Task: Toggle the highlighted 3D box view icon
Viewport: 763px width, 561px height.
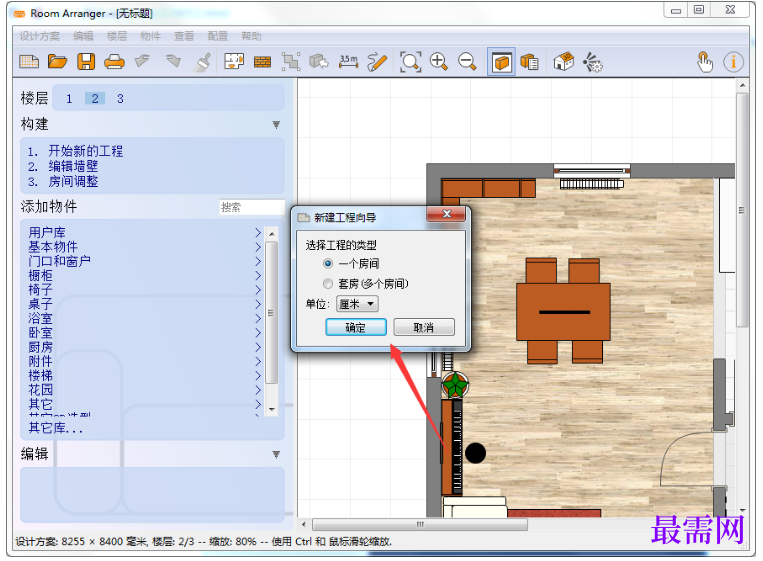Action: coord(501,62)
